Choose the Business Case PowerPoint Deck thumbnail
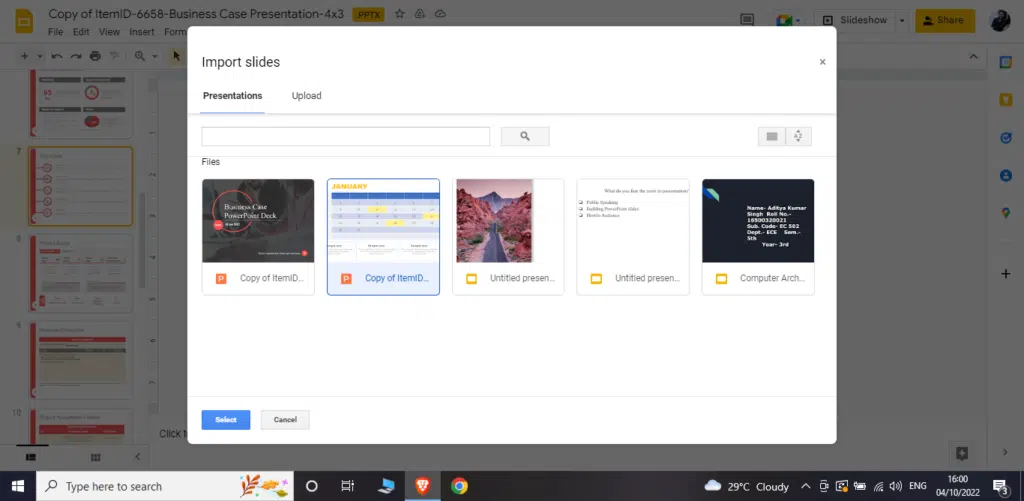The width and height of the screenshot is (1024, 501). 258,236
